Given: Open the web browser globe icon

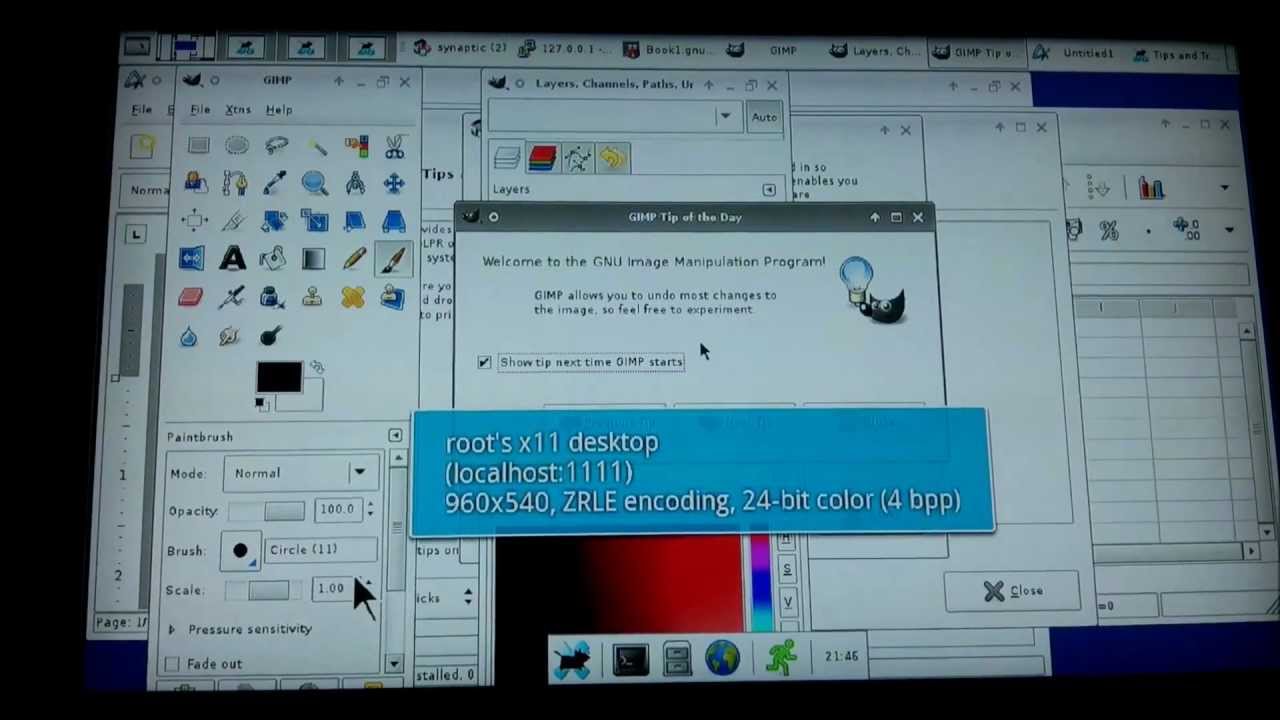Looking at the screenshot, I should [722, 658].
